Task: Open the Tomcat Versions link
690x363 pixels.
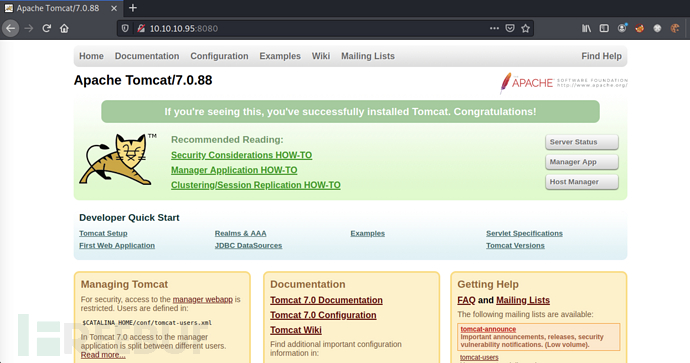Action: (x=515, y=246)
